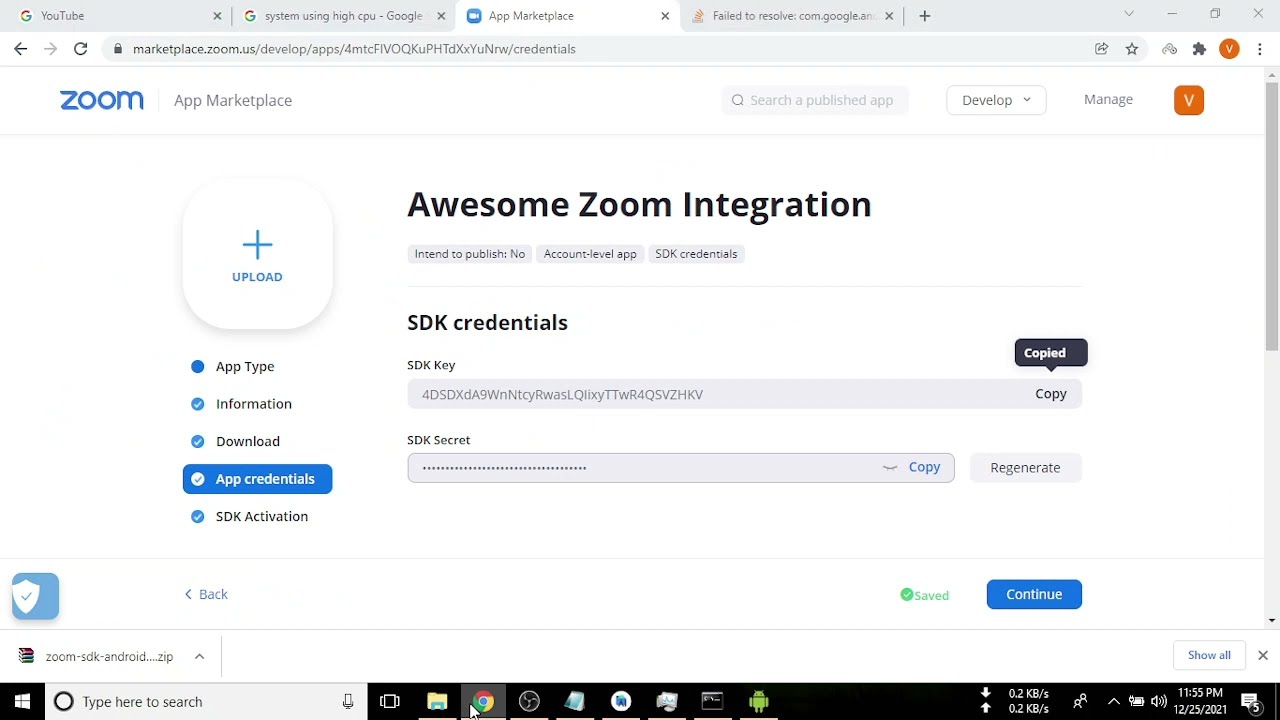Copy the SDK Key
Viewport: 1280px width, 720px height.
pos(1051,394)
